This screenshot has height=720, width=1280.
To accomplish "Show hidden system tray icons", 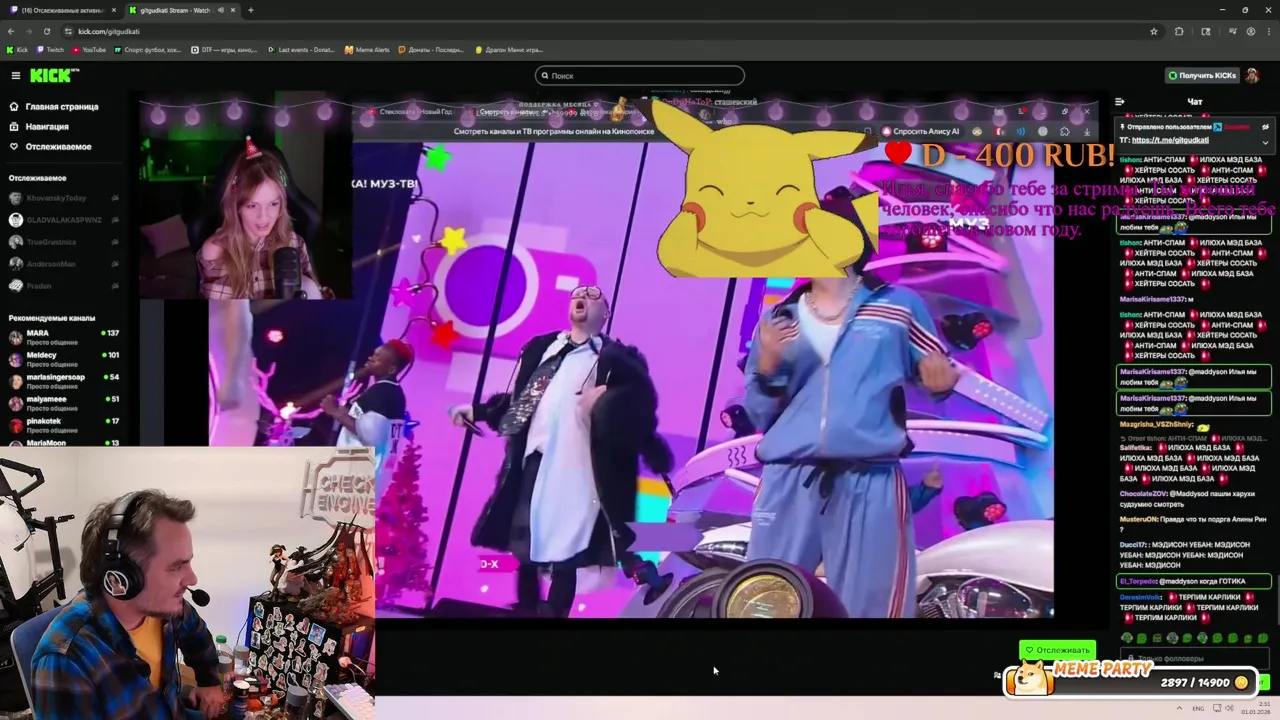I will 1181,708.
